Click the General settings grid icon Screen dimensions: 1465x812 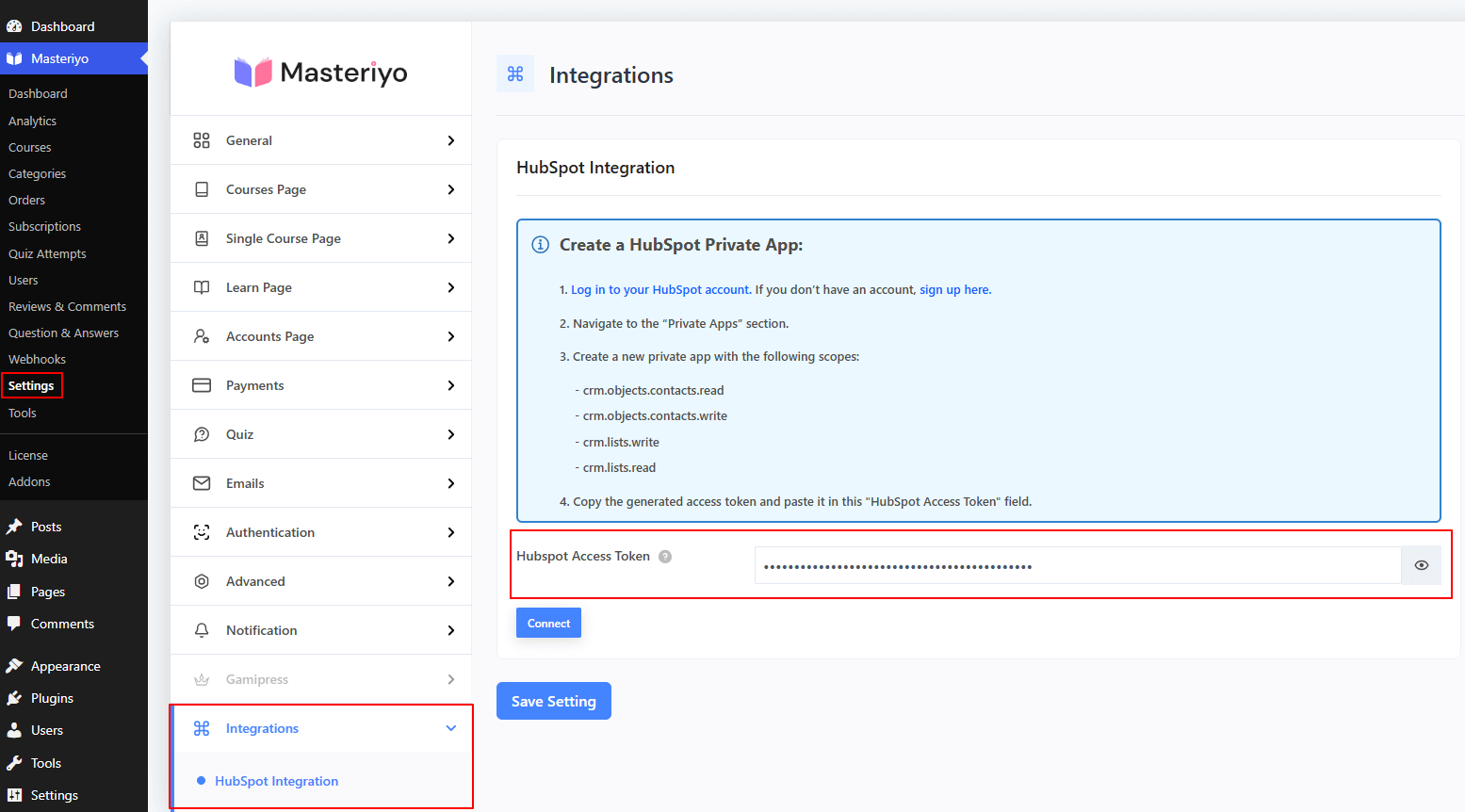(202, 140)
